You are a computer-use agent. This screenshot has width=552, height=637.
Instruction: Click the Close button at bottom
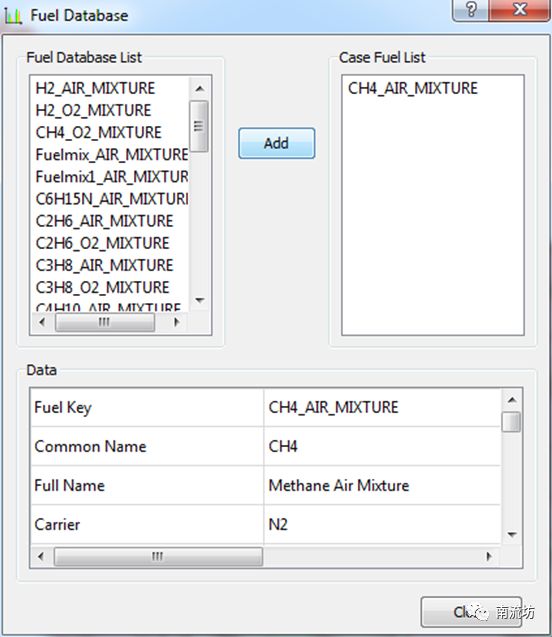click(471, 612)
